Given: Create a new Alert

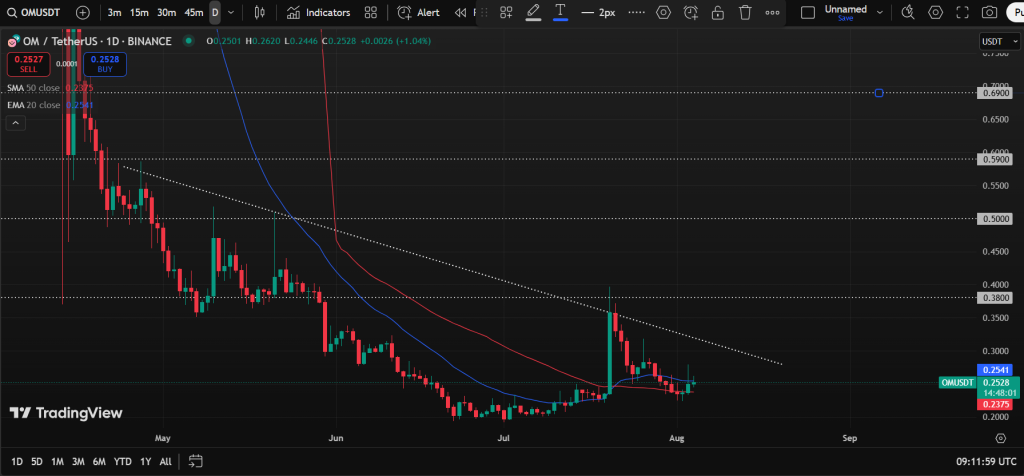Looking at the screenshot, I should [419, 12].
